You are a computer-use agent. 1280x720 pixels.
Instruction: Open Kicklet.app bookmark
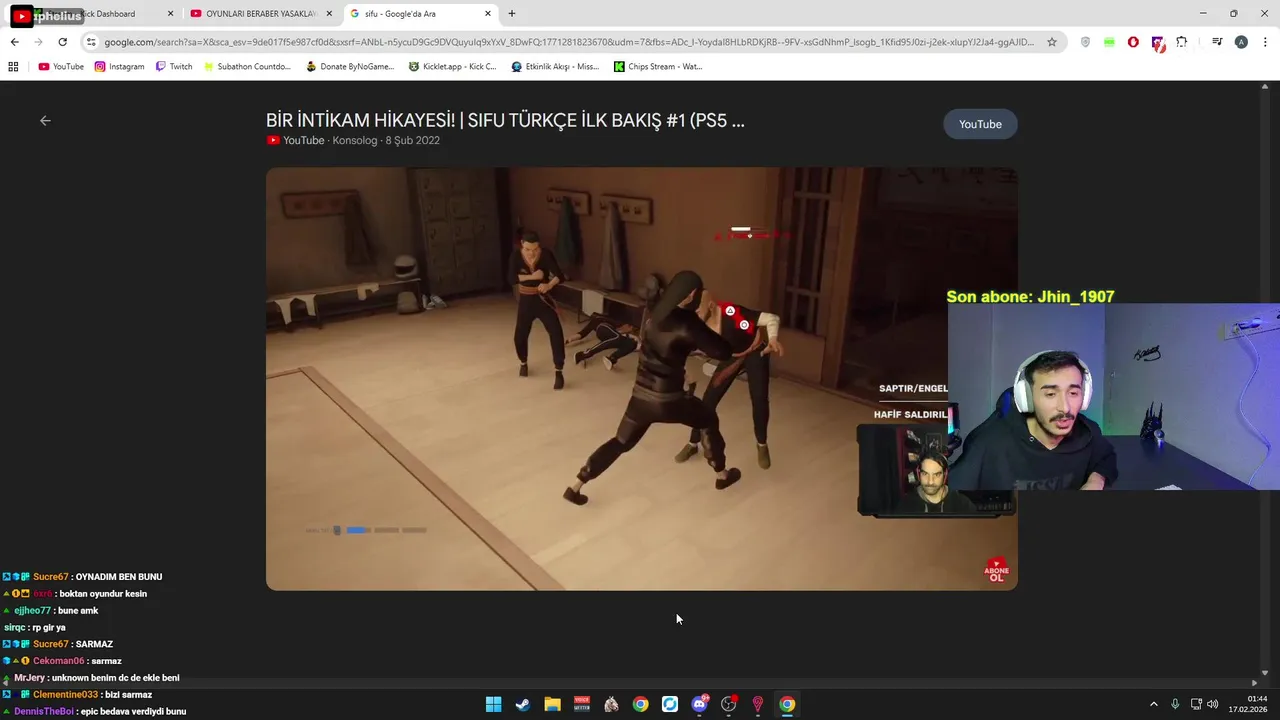tap(452, 67)
